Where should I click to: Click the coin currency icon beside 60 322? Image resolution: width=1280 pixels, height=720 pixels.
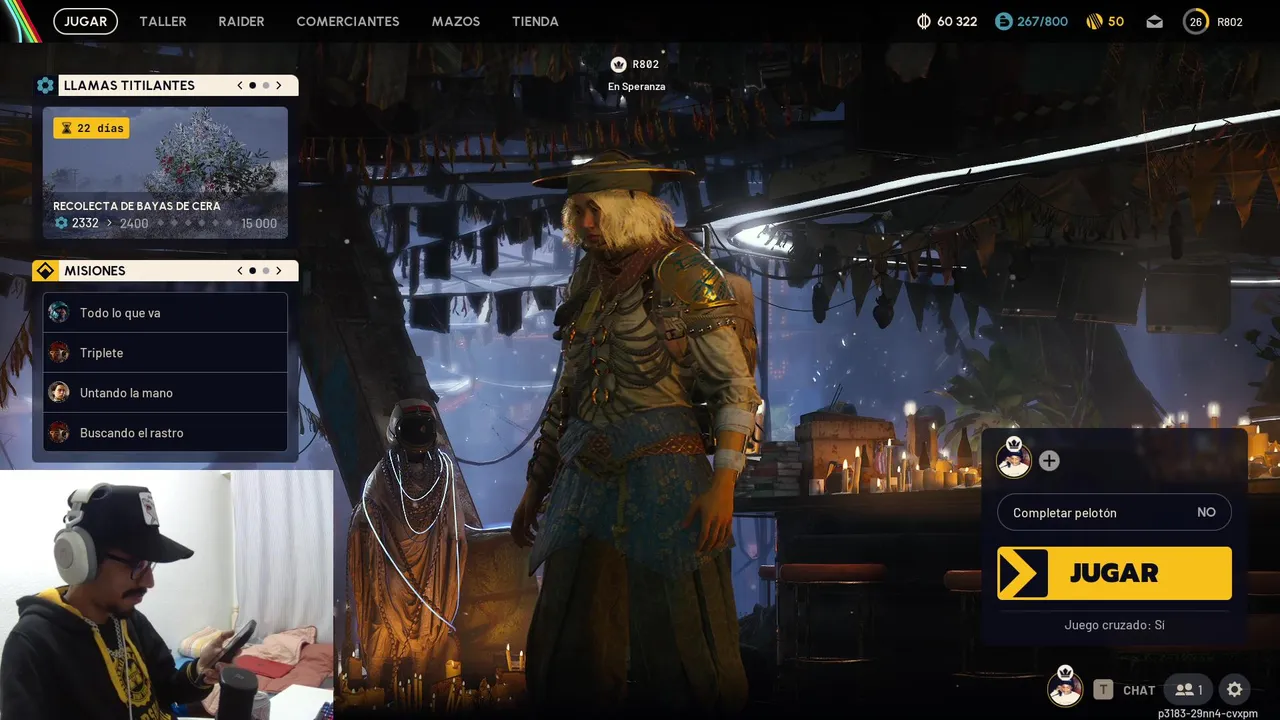(x=924, y=21)
